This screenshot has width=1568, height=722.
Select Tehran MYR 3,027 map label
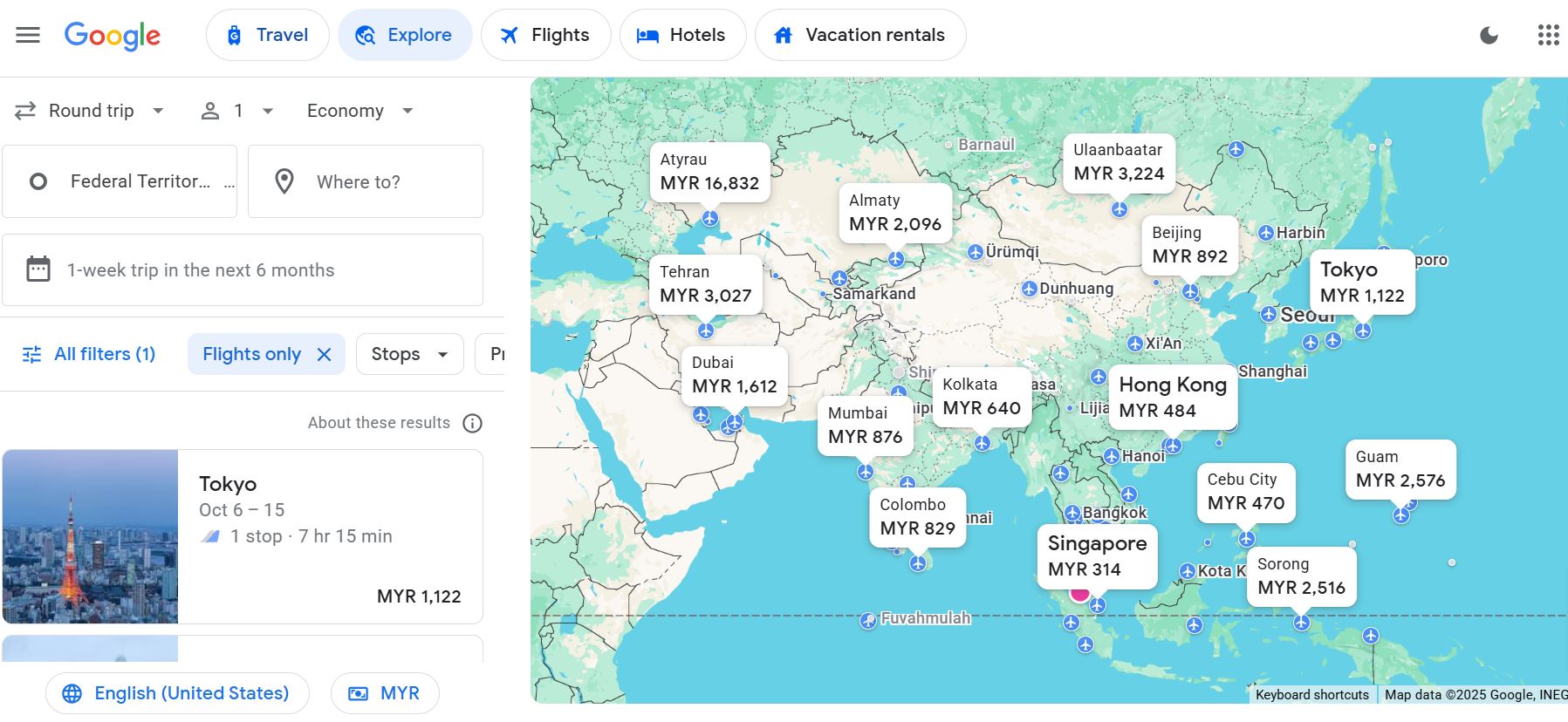click(x=705, y=284)
